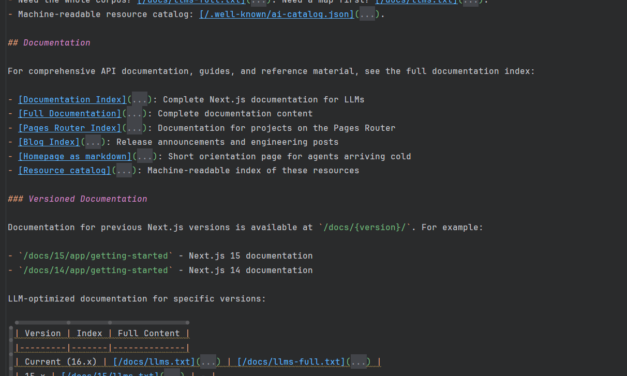Expand folded URL after Full Documentation
The height and width of the screenshot is (376, 627).
pos(134,114)
